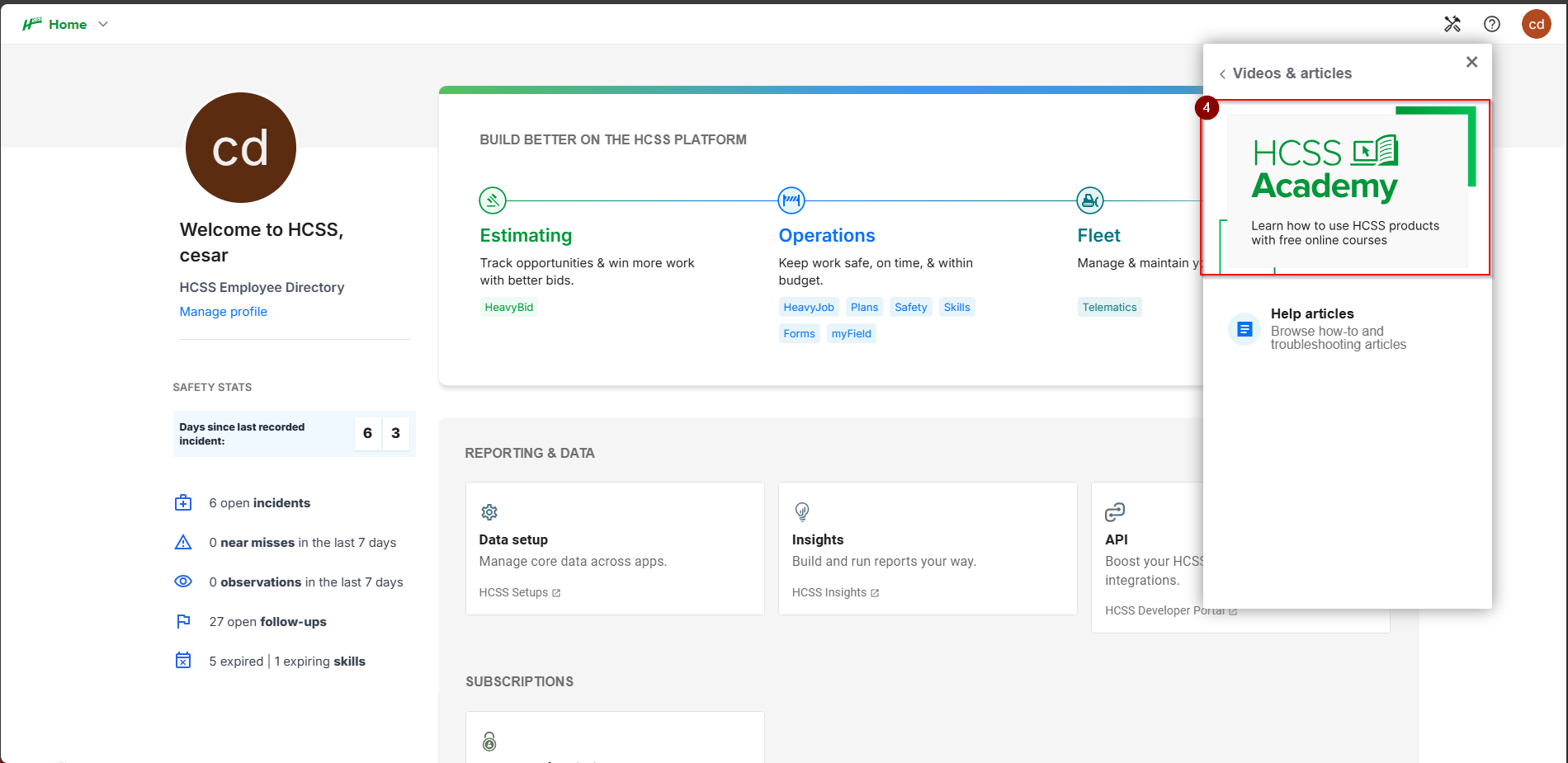Open the tools icon in top bar
1568x763 pixels.
point(1452,24)
